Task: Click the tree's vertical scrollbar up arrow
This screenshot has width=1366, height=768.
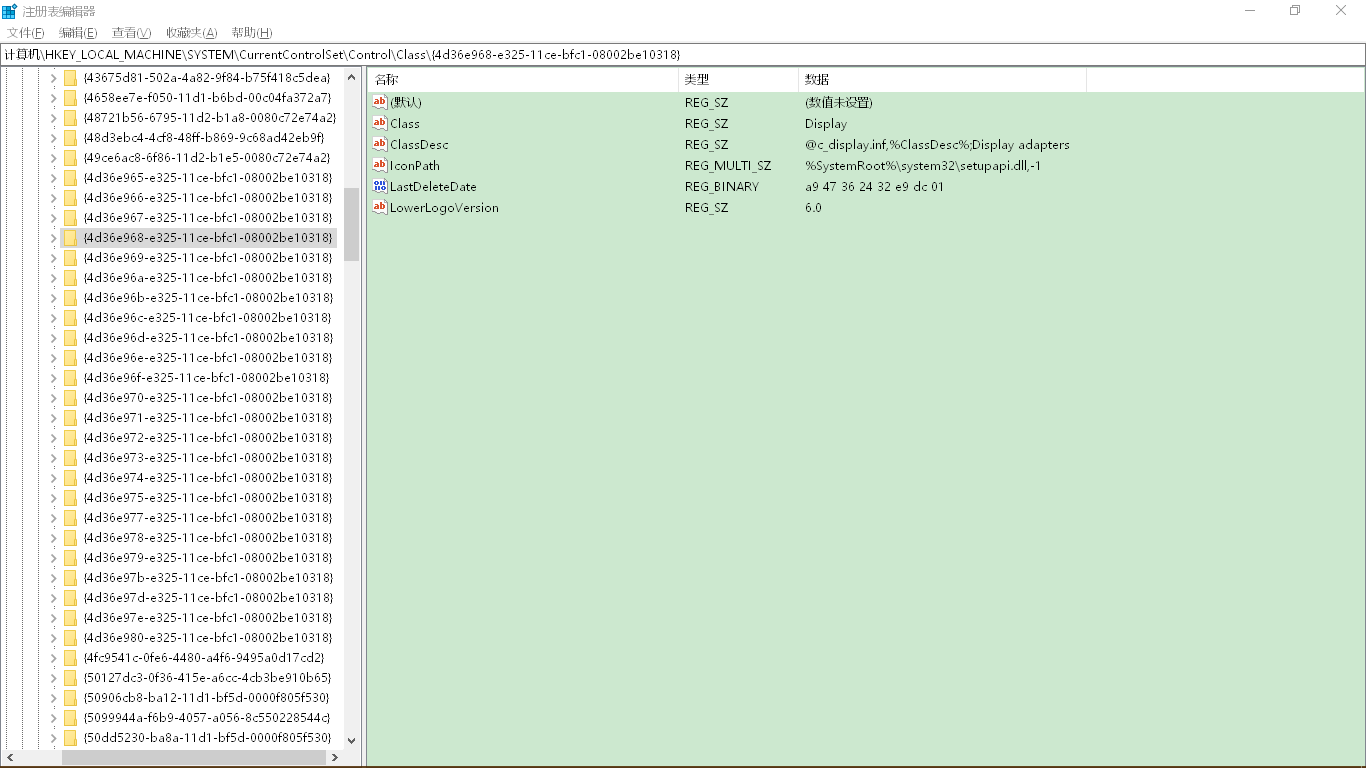Action: 351,77
